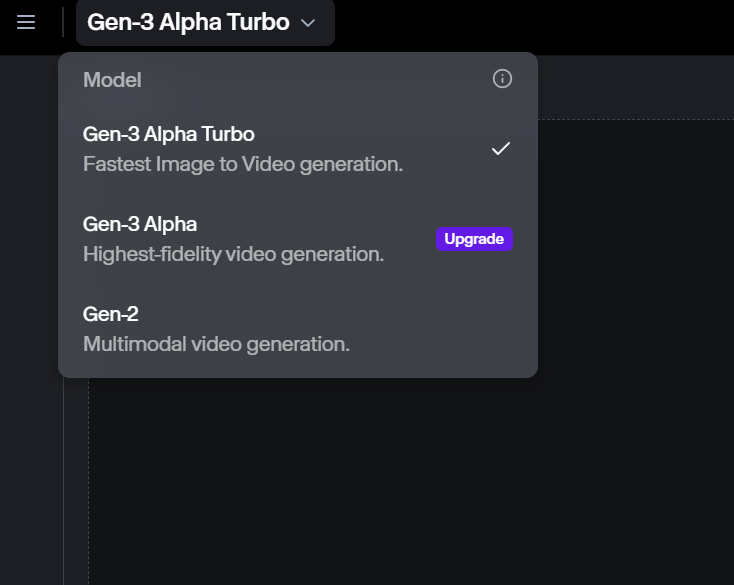Select the Gen-3 Alpha Turbo model option
This screenshot has height=585, width=734.
298,149
